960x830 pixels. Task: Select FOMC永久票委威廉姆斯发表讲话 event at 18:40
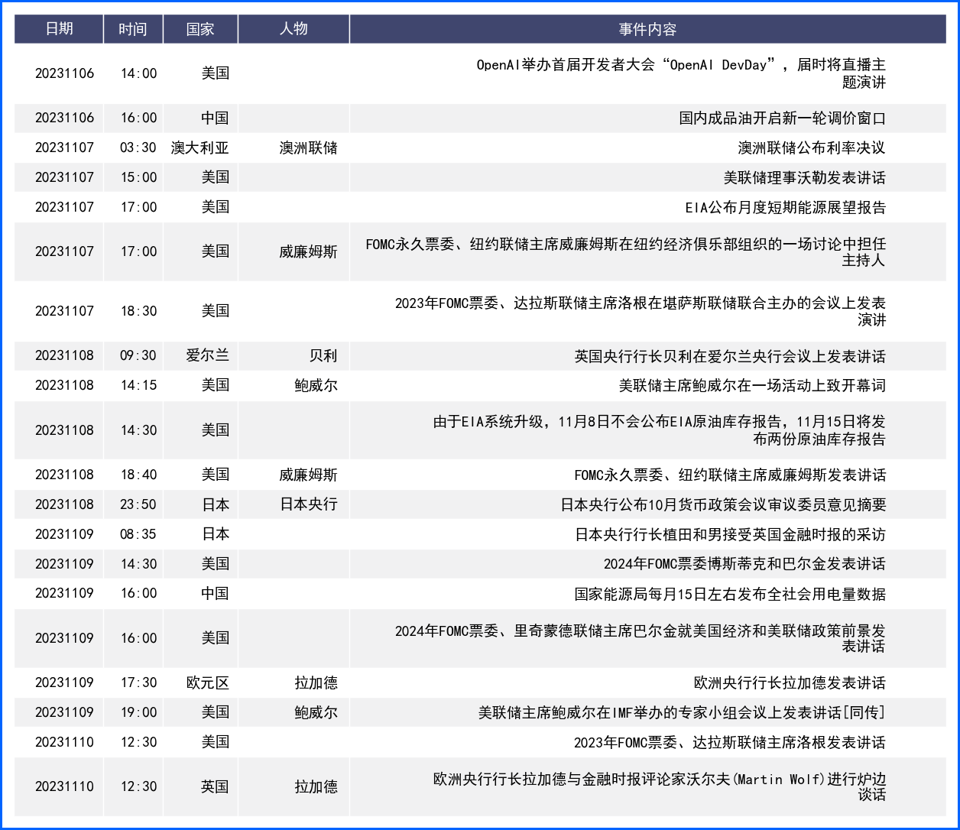[730, 475]
